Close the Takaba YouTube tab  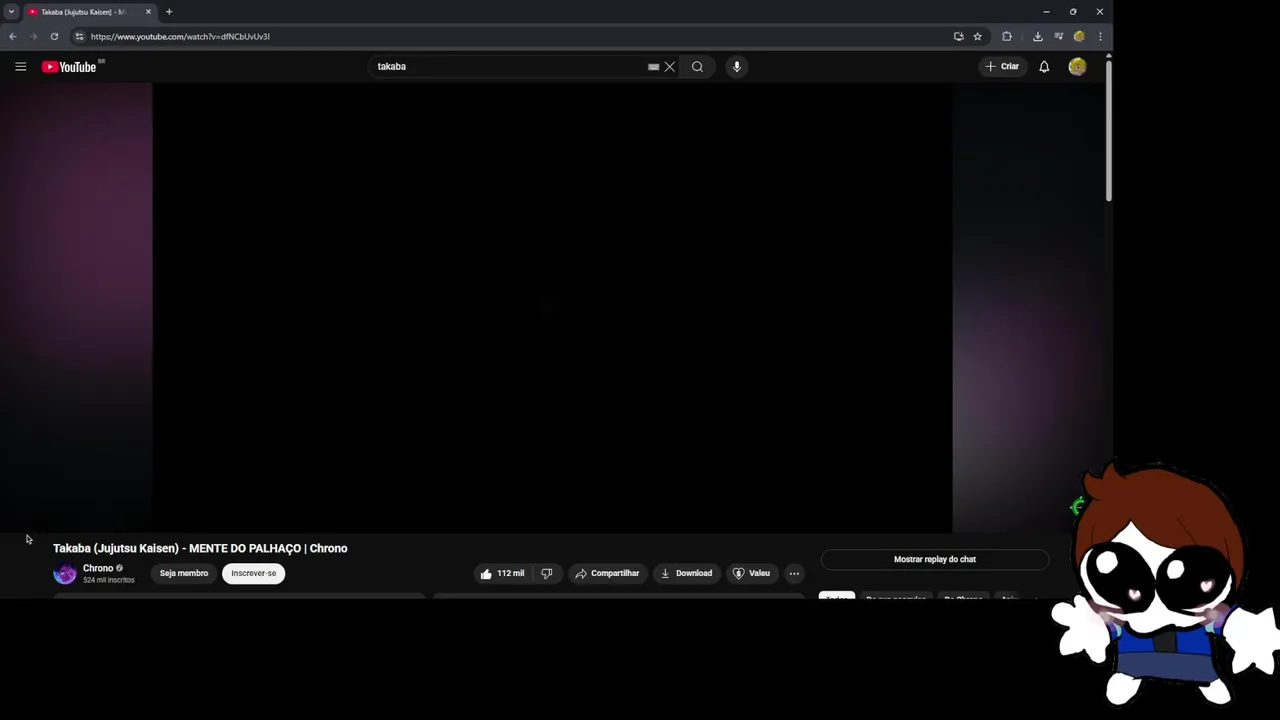[x=148, y=12]
